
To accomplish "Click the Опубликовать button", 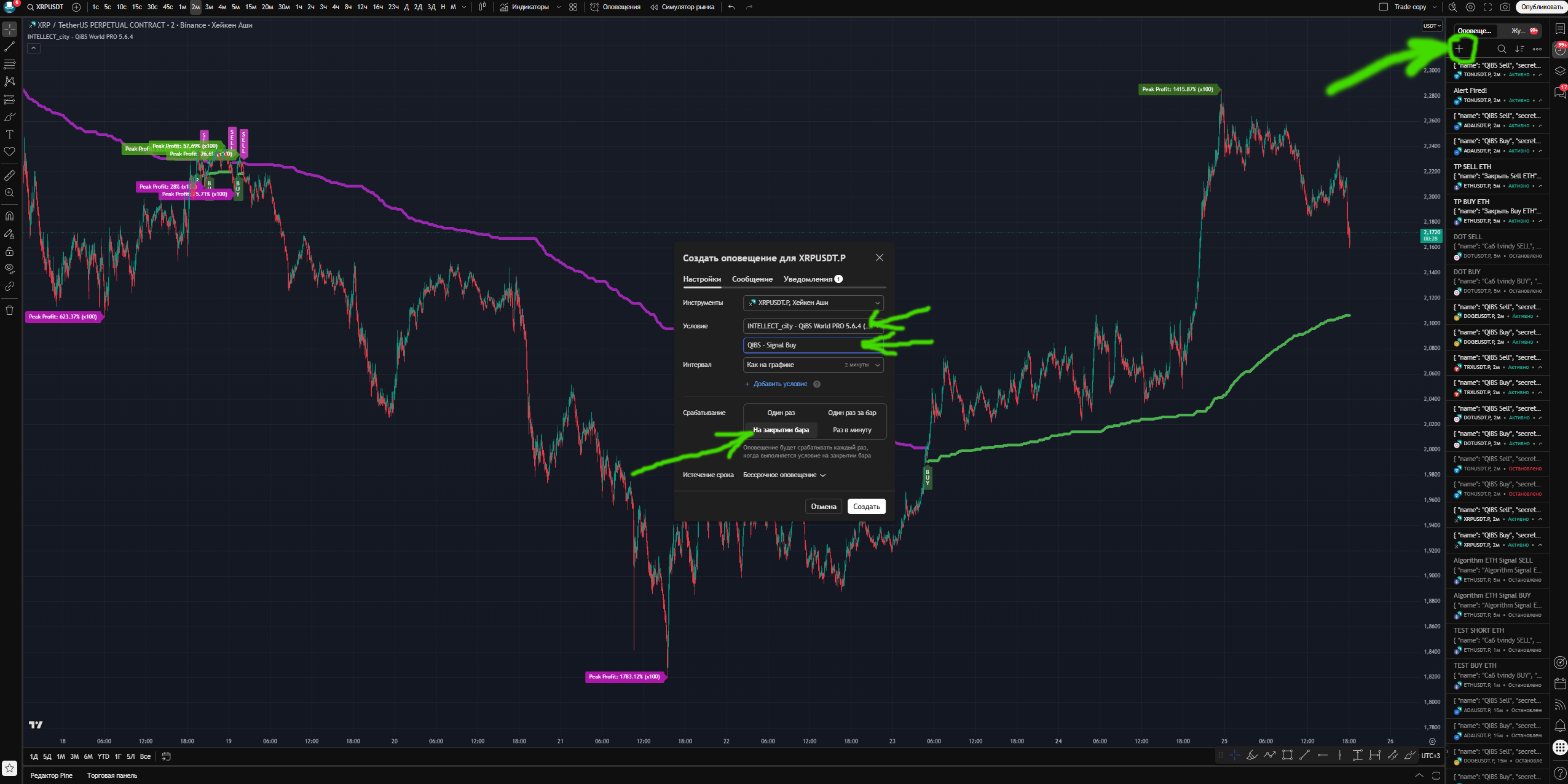I will coord(1542,7).
